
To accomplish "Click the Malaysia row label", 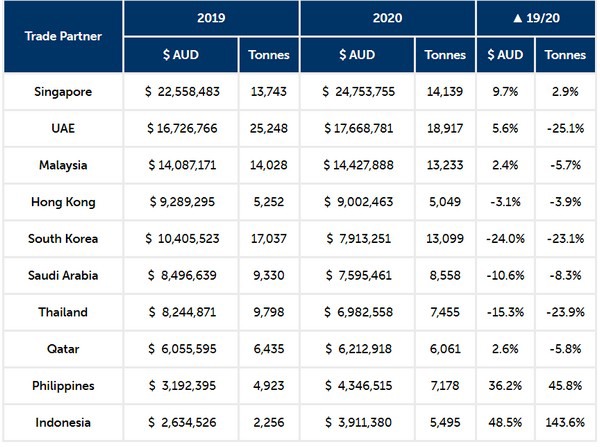I will [x=63, y=165].
